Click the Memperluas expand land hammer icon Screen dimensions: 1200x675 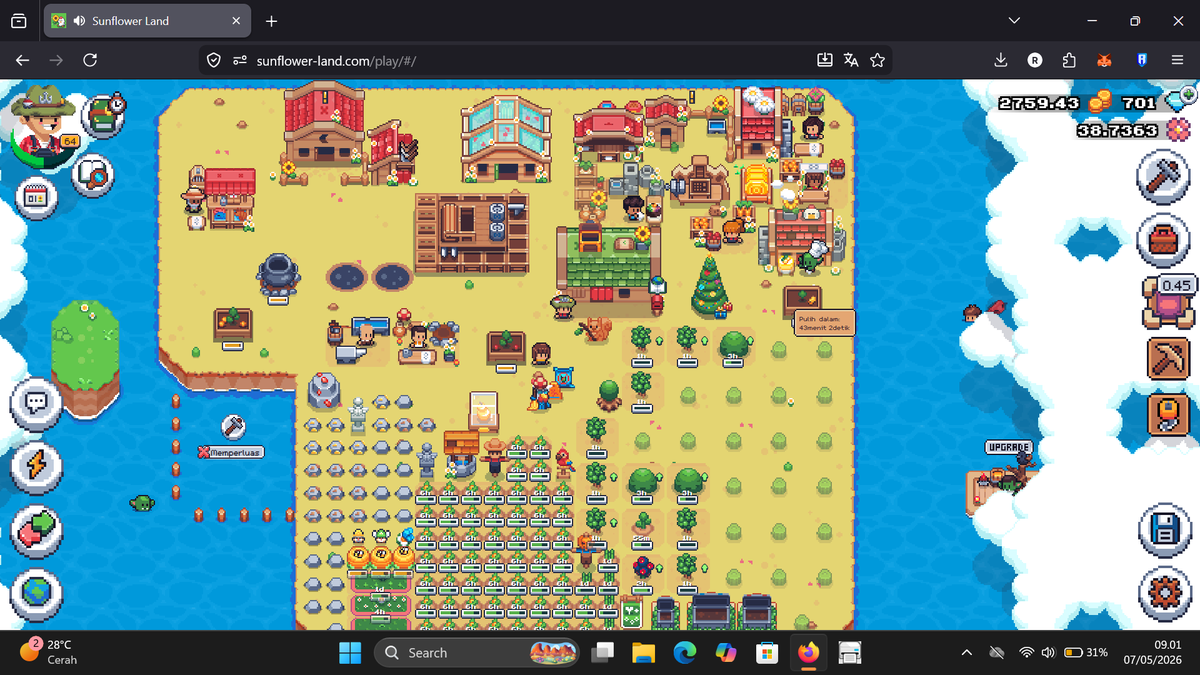pyautogui.click(x=234, y=427)
